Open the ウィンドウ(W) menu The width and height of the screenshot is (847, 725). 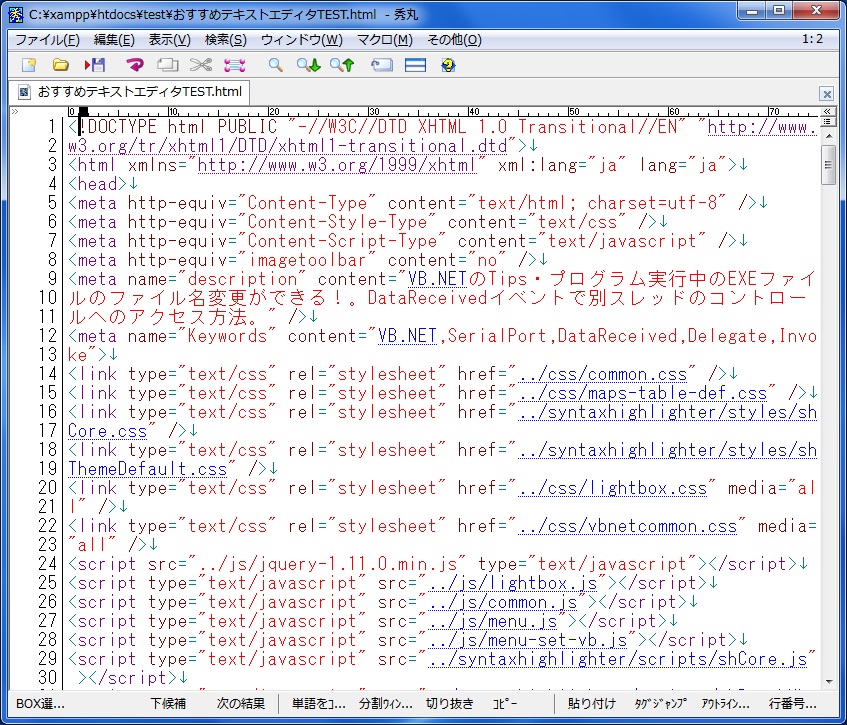[x=302, y=40]
